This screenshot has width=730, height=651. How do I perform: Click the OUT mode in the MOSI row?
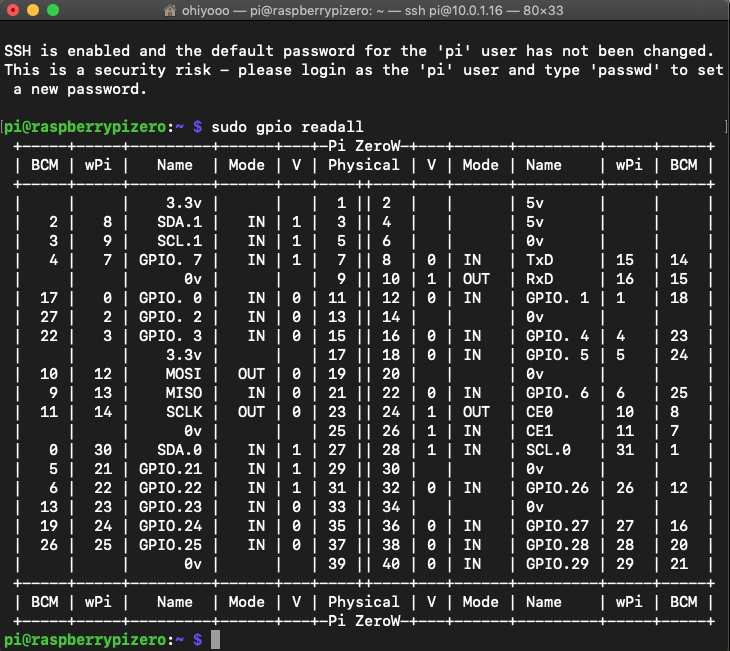(x=251, y=374)
